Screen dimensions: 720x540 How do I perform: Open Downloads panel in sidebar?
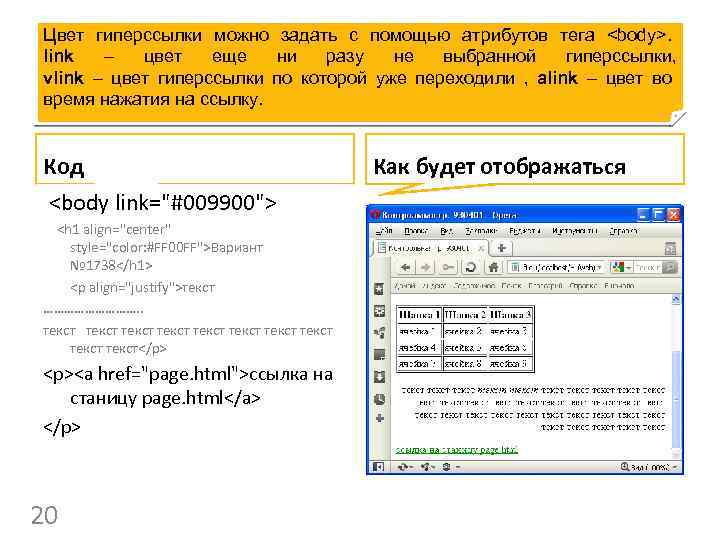coord(379,377)
